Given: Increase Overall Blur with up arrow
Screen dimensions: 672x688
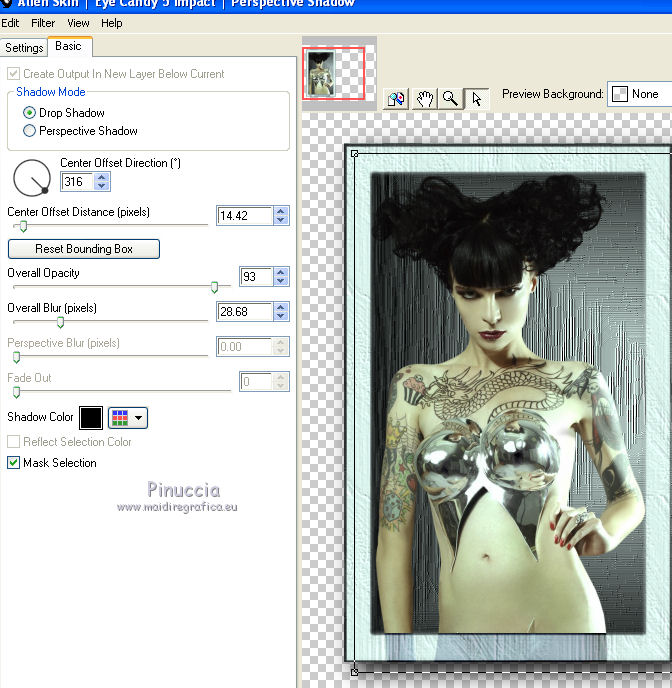Looking at the screenshot, I should pyautogui.click(x=281, y=308).
